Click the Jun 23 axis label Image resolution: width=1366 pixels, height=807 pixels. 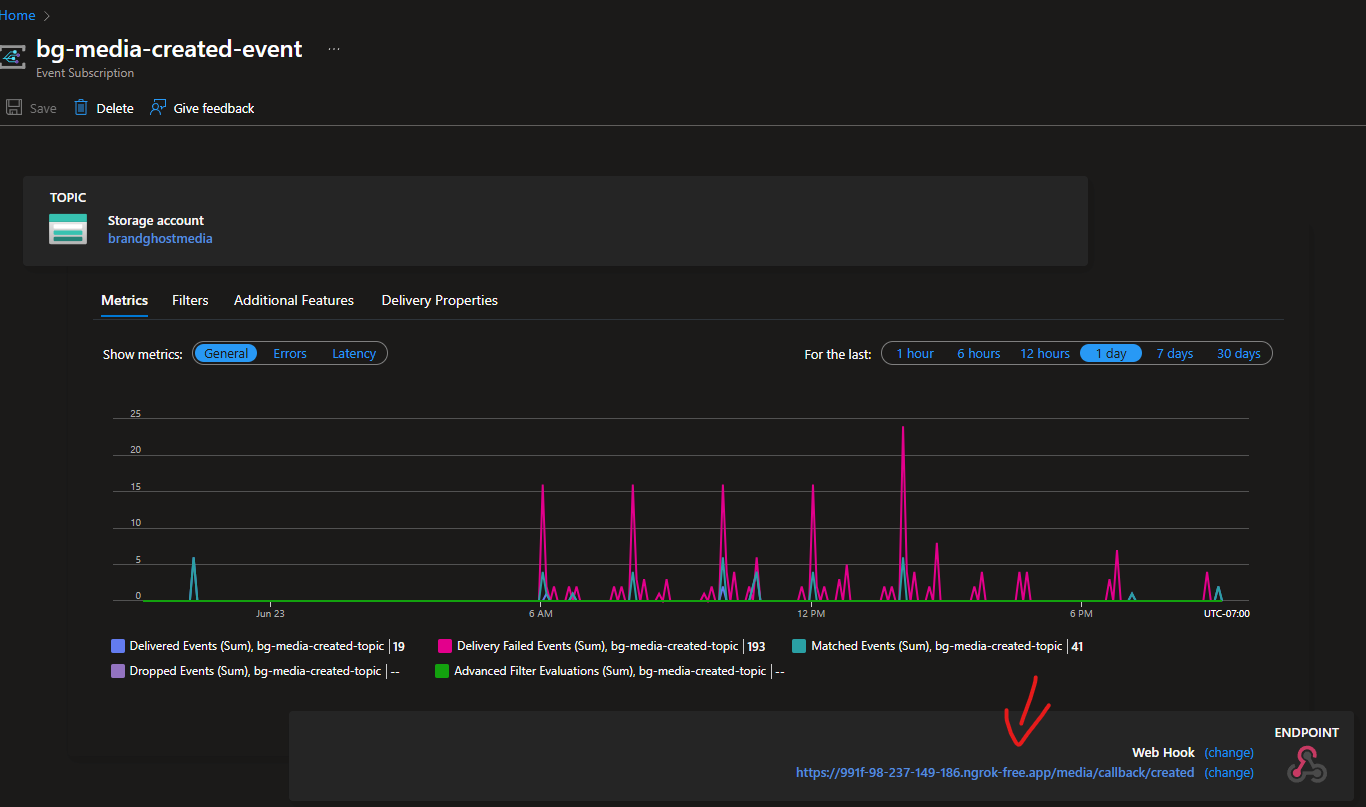270,613
